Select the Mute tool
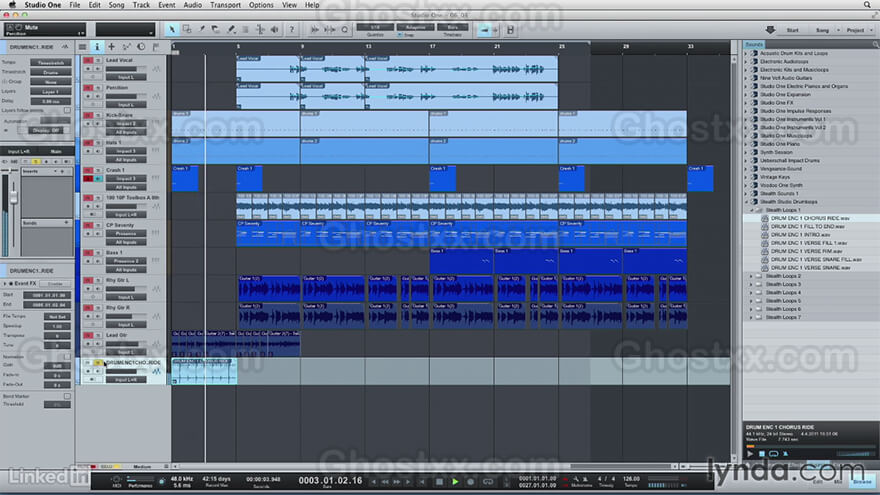 pos(245,30)
